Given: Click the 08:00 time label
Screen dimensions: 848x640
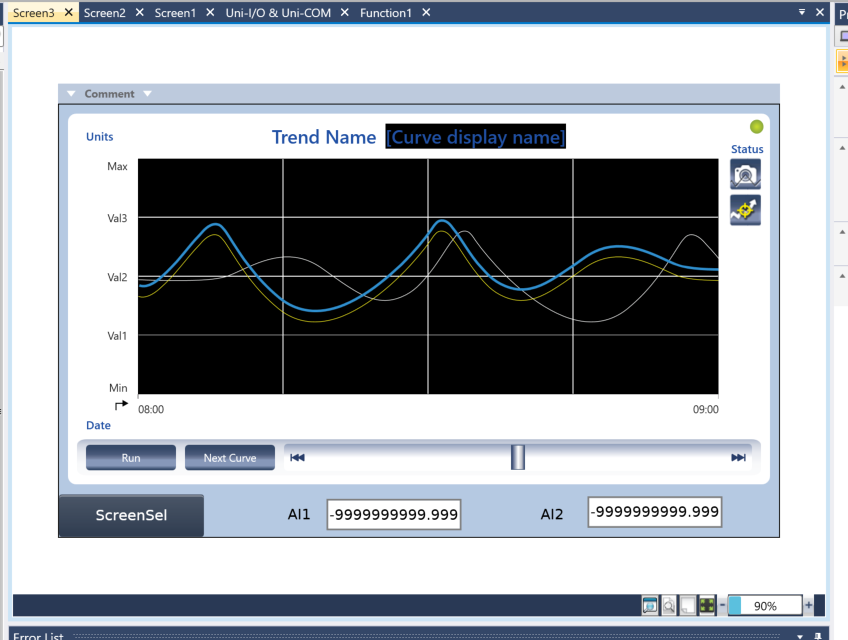Looking at the screenshot, I should [x=151, y=410].
